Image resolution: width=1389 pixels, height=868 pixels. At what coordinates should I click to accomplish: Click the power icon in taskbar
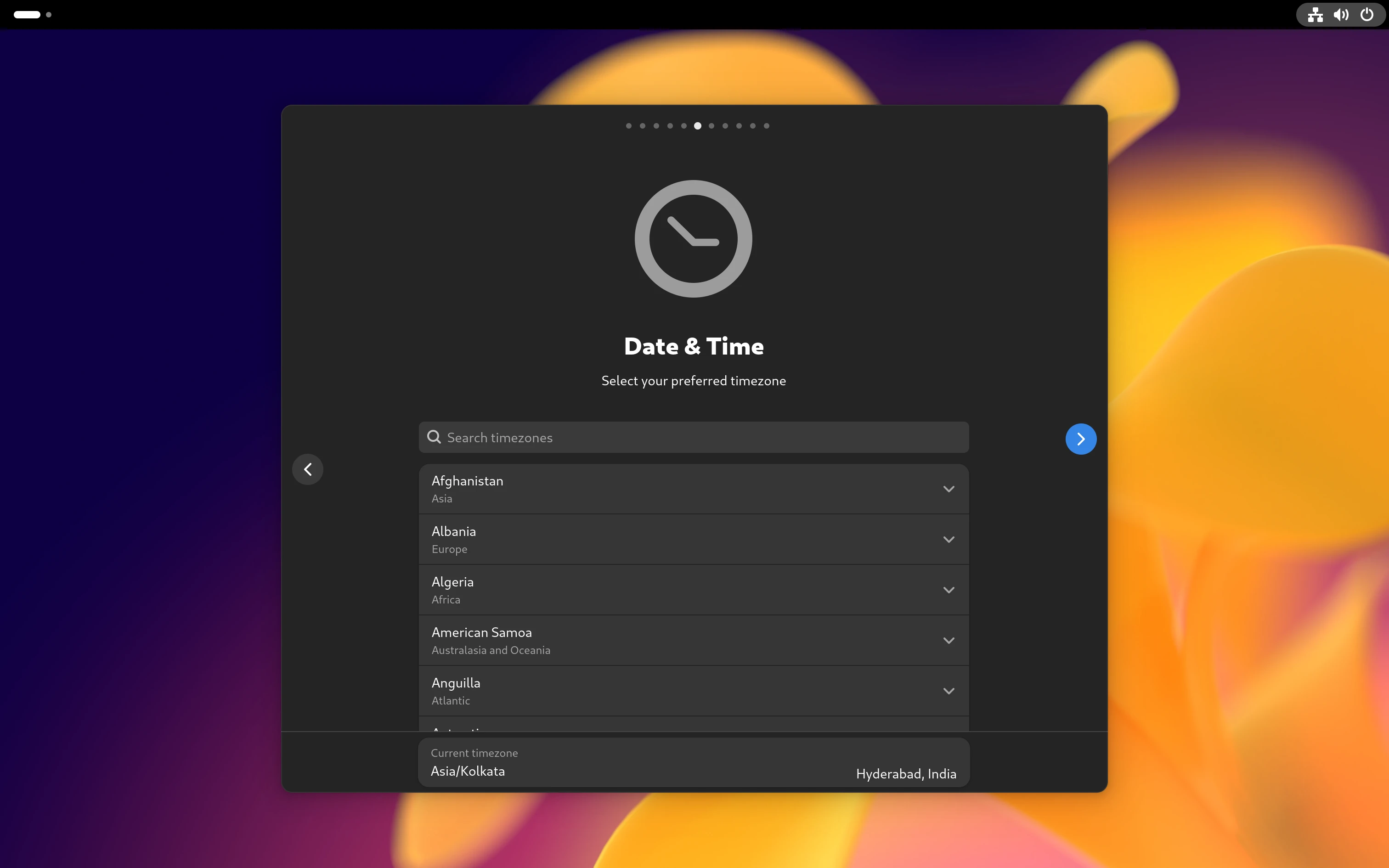(1367, 14)
